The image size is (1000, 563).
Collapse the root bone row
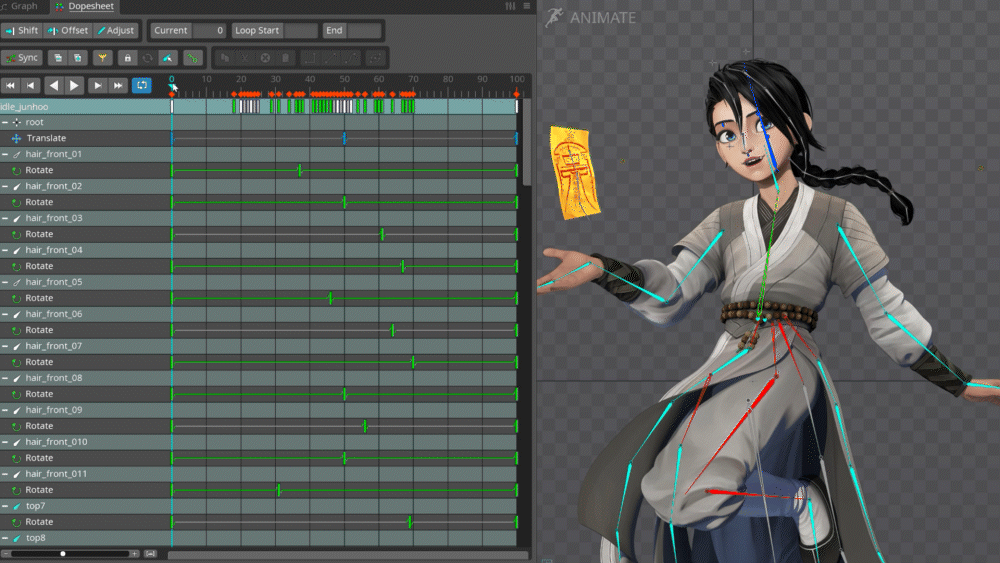click(5, 122)
